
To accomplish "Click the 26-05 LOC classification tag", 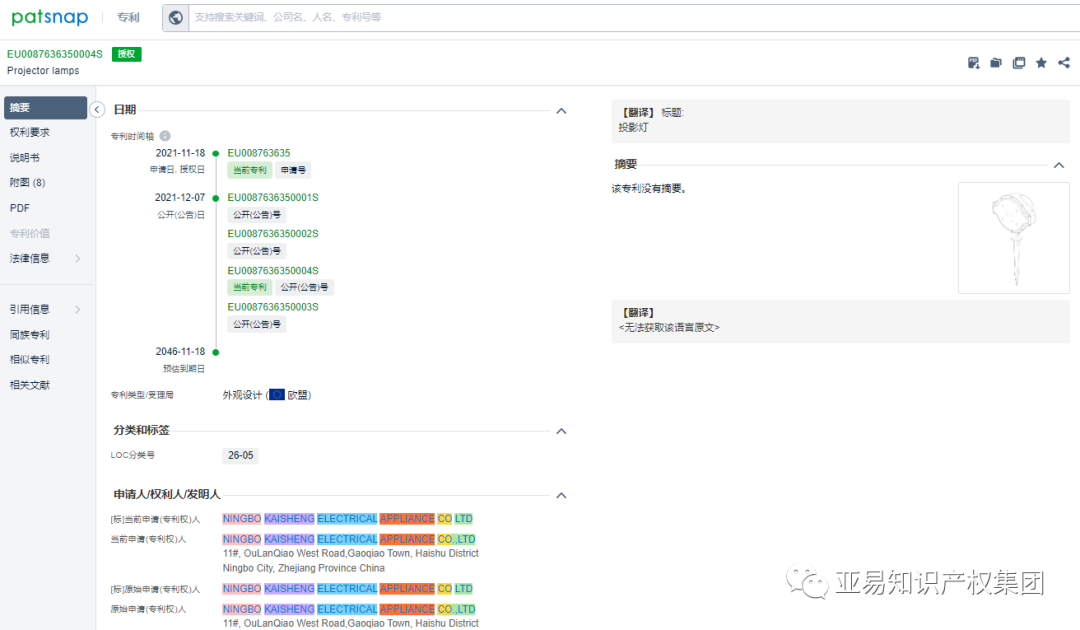I will pos(240,455).
